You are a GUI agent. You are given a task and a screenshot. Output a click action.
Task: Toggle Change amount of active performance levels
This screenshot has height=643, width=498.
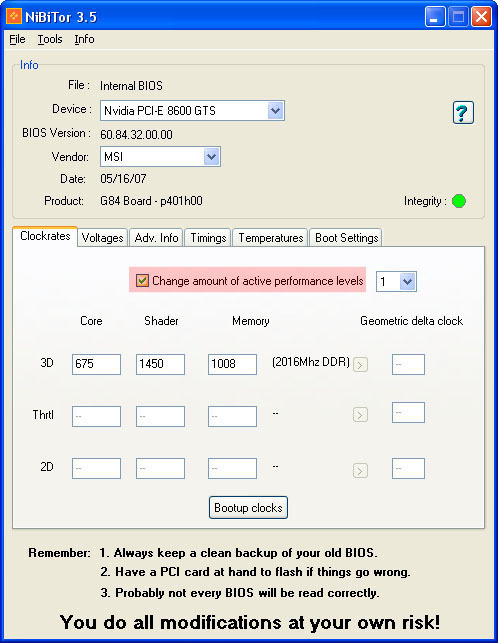(x=142, y=280)
